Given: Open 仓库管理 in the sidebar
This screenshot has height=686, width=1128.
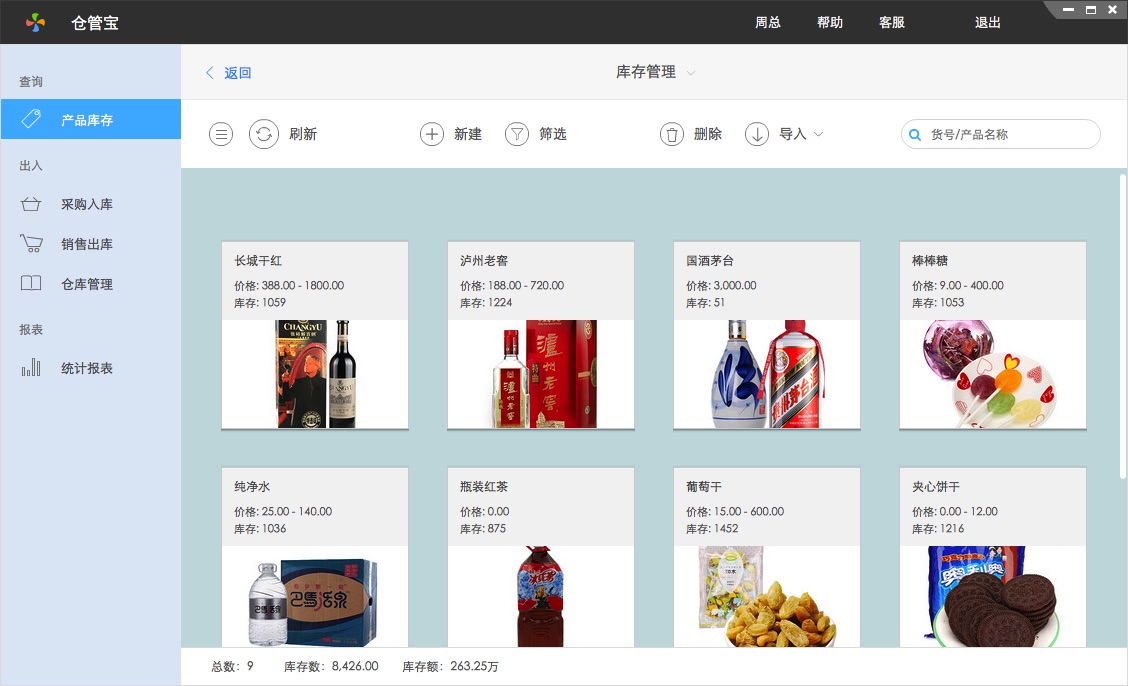Looking at the screenshot, I should [x=87, y=284].
